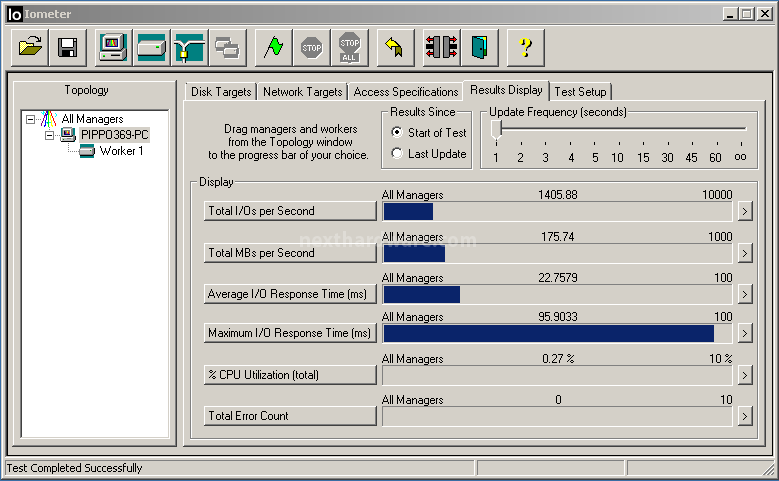Screen dimensions: 779x481
Task: Add a new network worker
Action: (189, 48)
